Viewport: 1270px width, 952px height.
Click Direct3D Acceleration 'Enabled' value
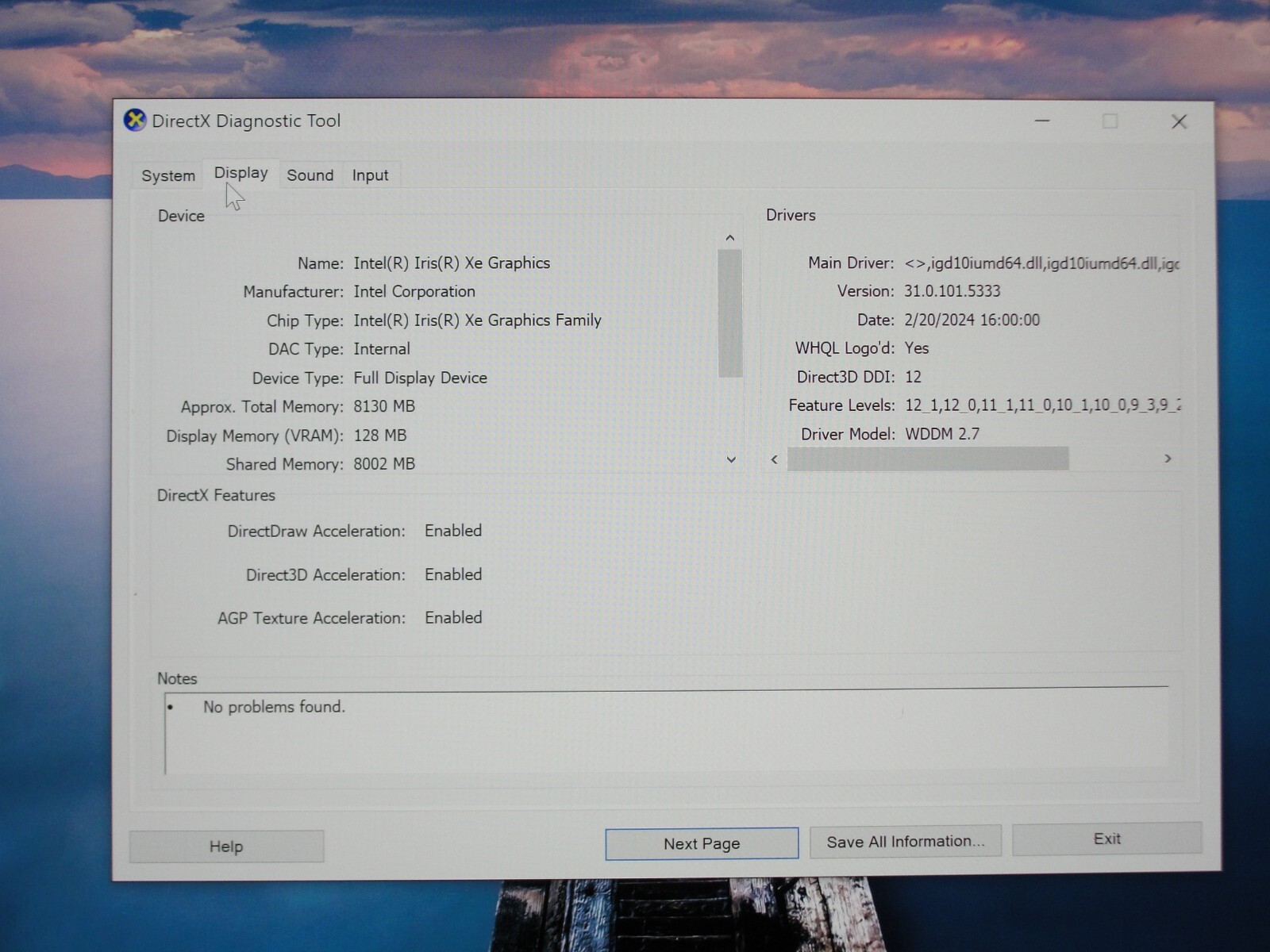click(x=453, y=574)
